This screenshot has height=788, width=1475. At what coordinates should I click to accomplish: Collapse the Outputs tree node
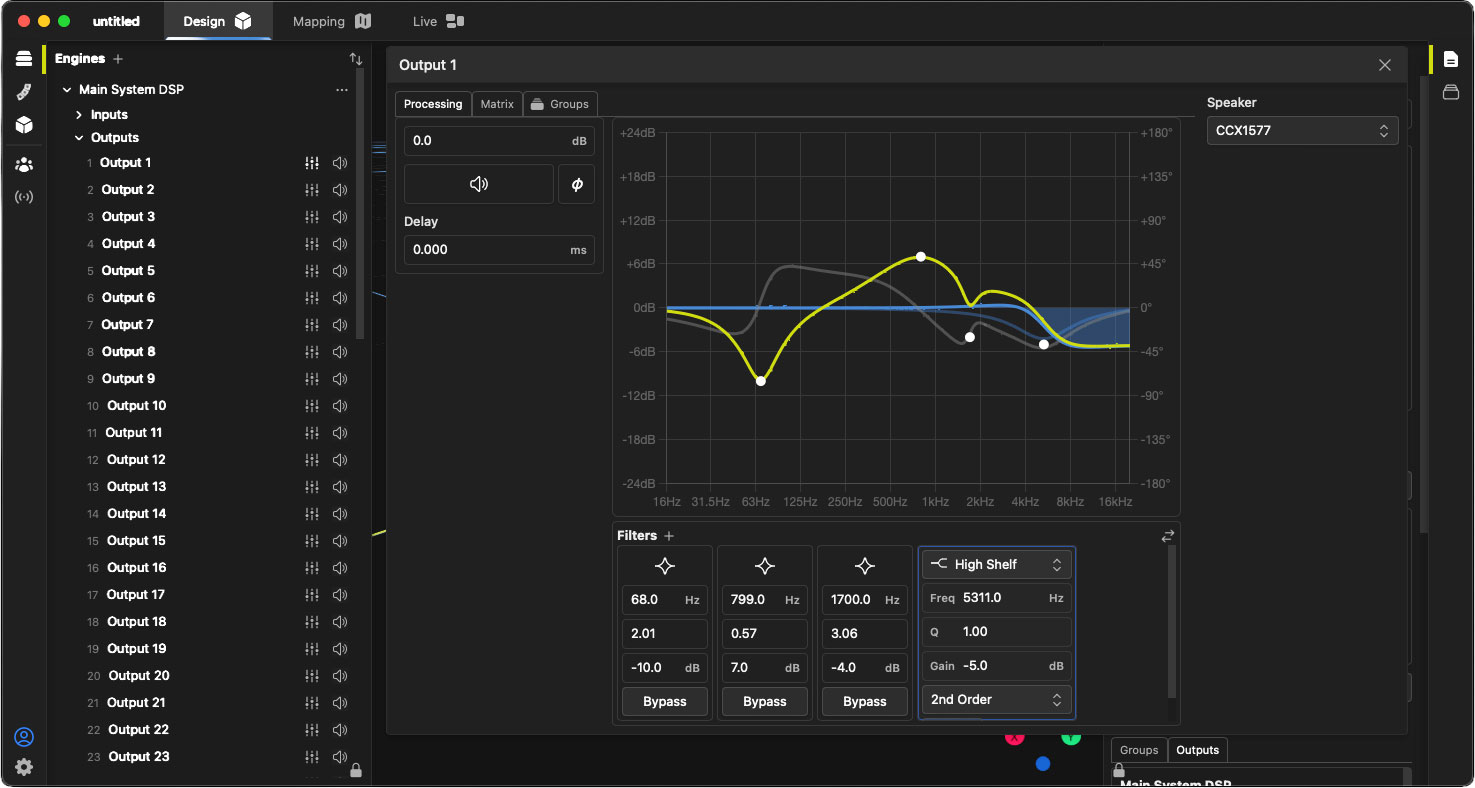[x=79, y=138]
